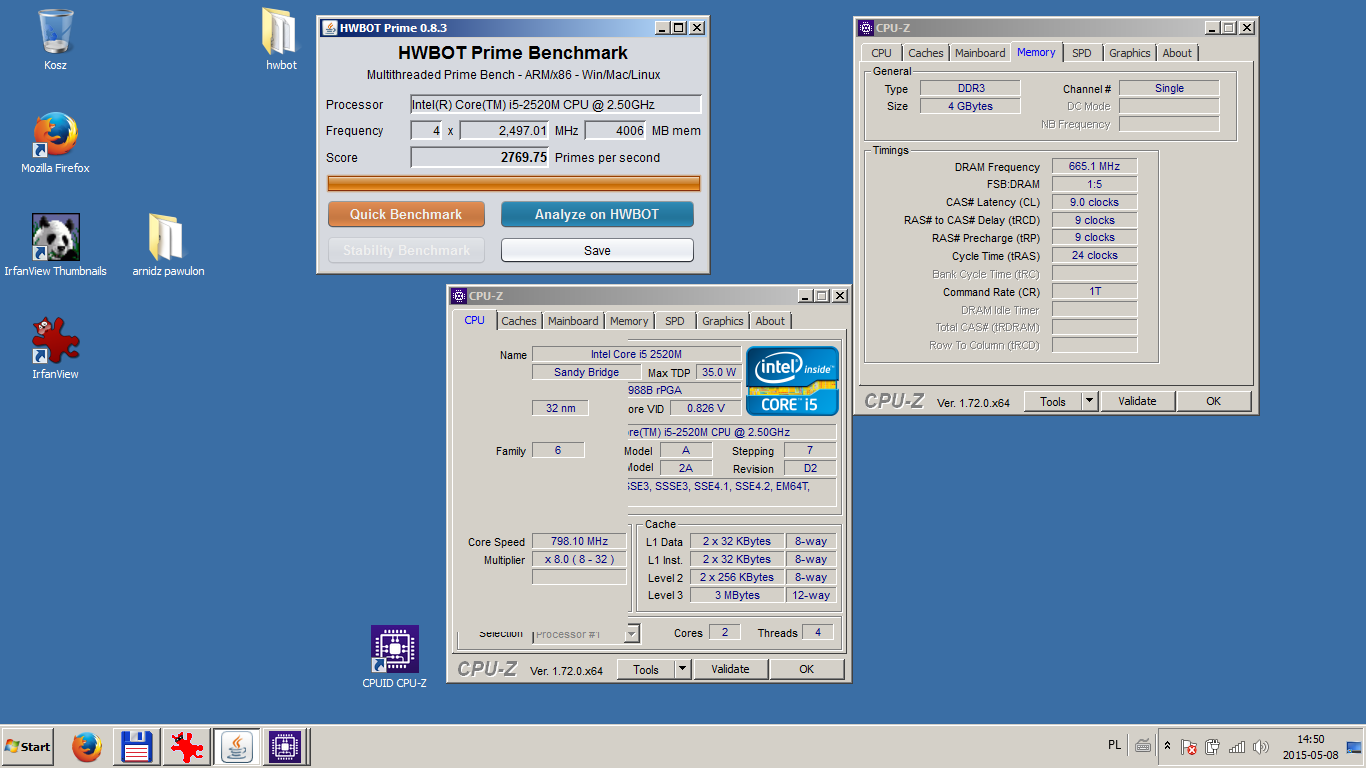Screen dimensions: 1366x768
Task: Click the Save button in HWBOT Prime
Action: 597,250
